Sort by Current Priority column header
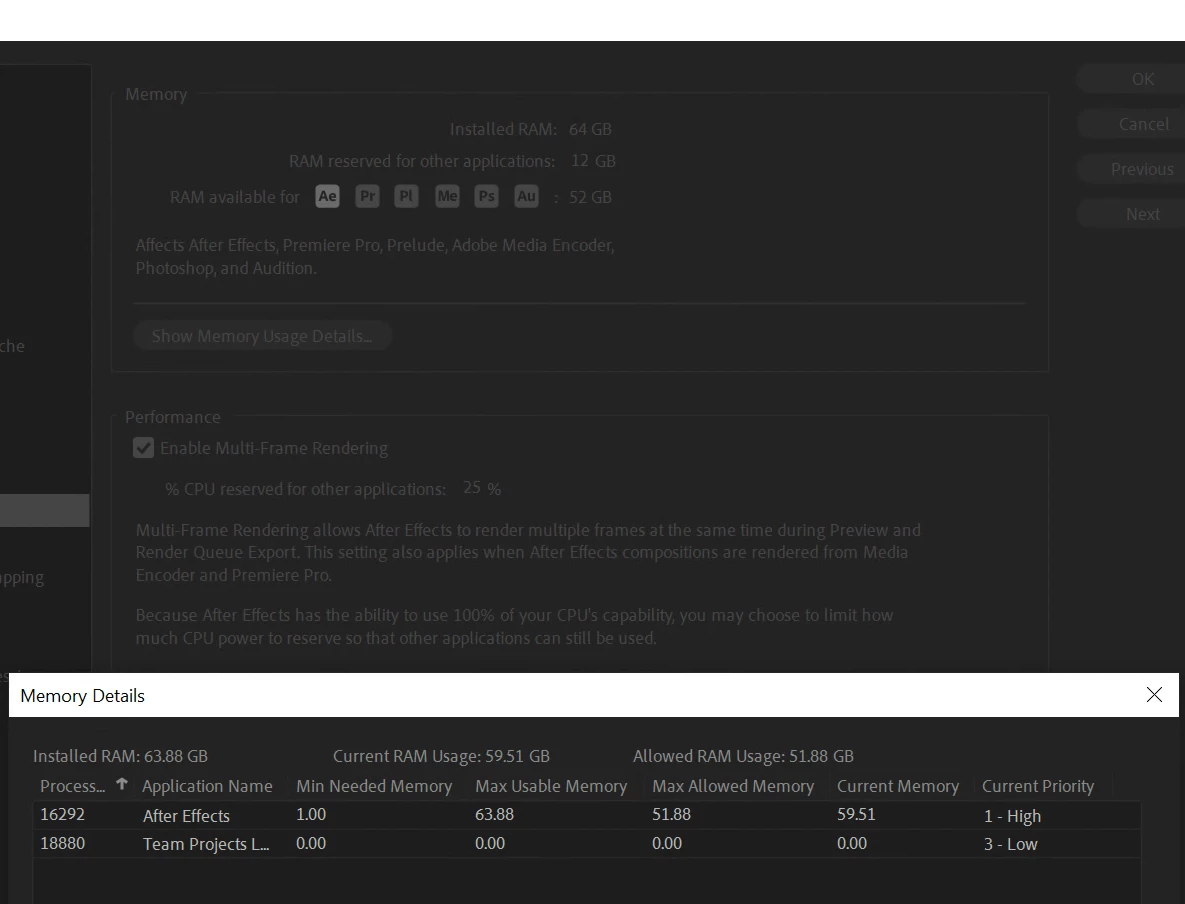This screenshot has height=904, width=1185. [1038, 786]
